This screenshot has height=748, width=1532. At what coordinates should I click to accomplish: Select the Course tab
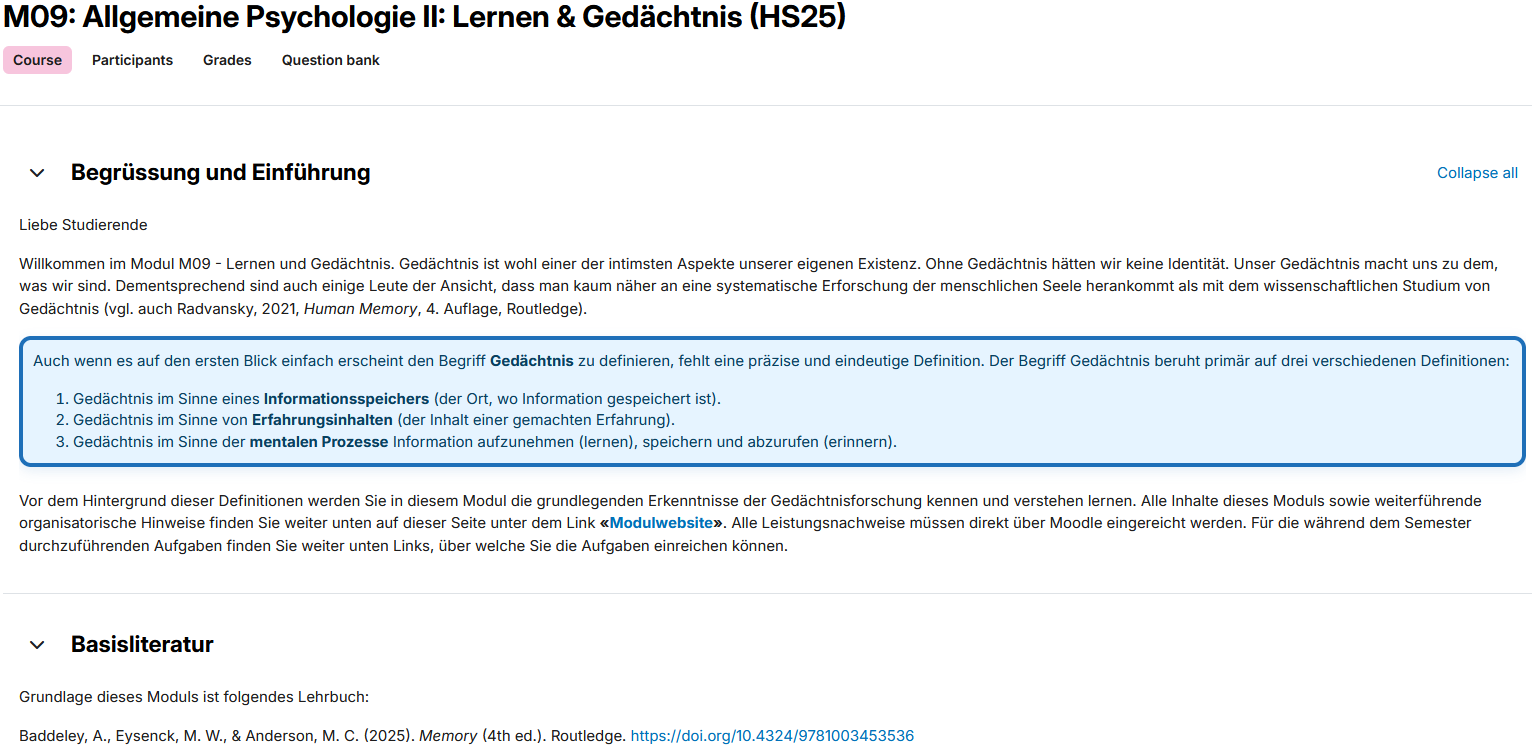[38, 60]
